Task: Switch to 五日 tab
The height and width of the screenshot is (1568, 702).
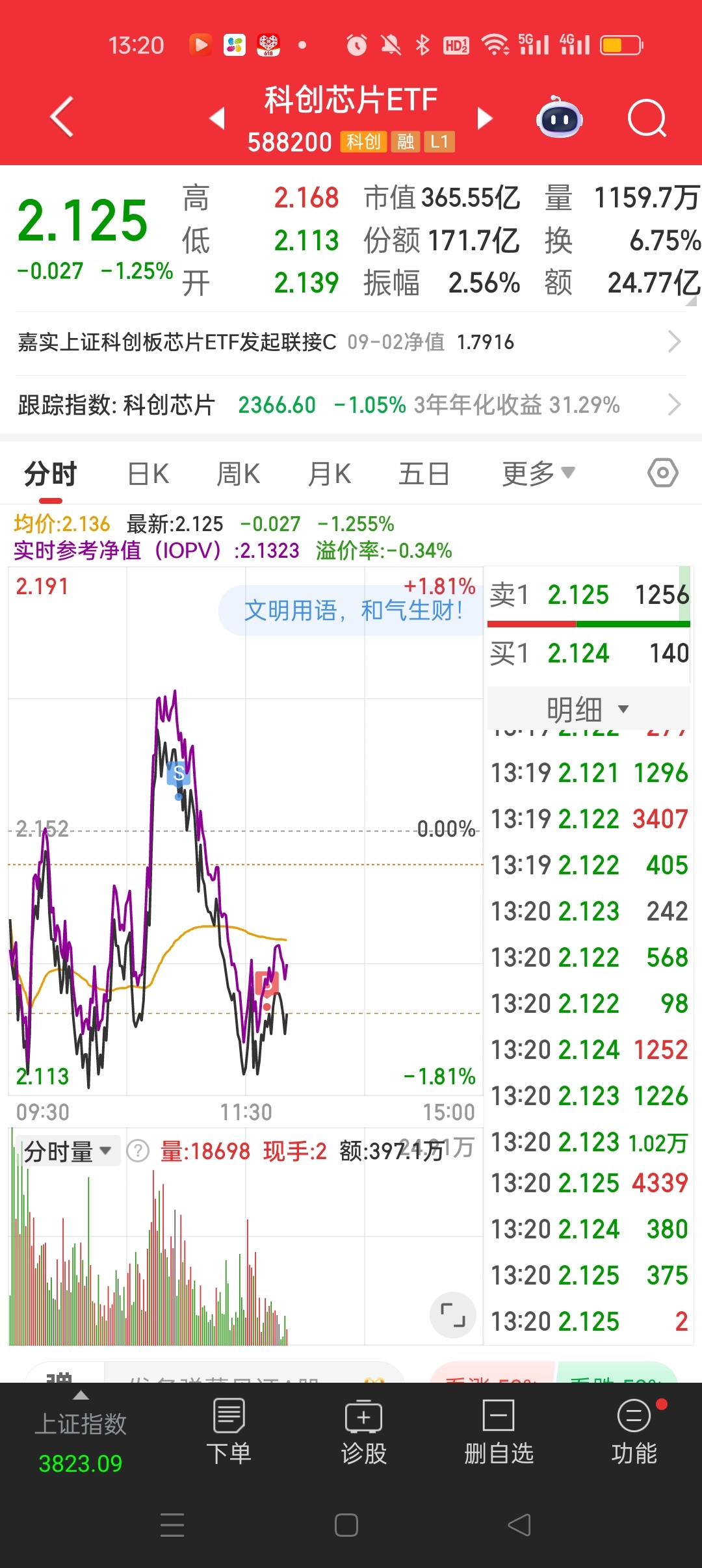Action: coord(424,473)
